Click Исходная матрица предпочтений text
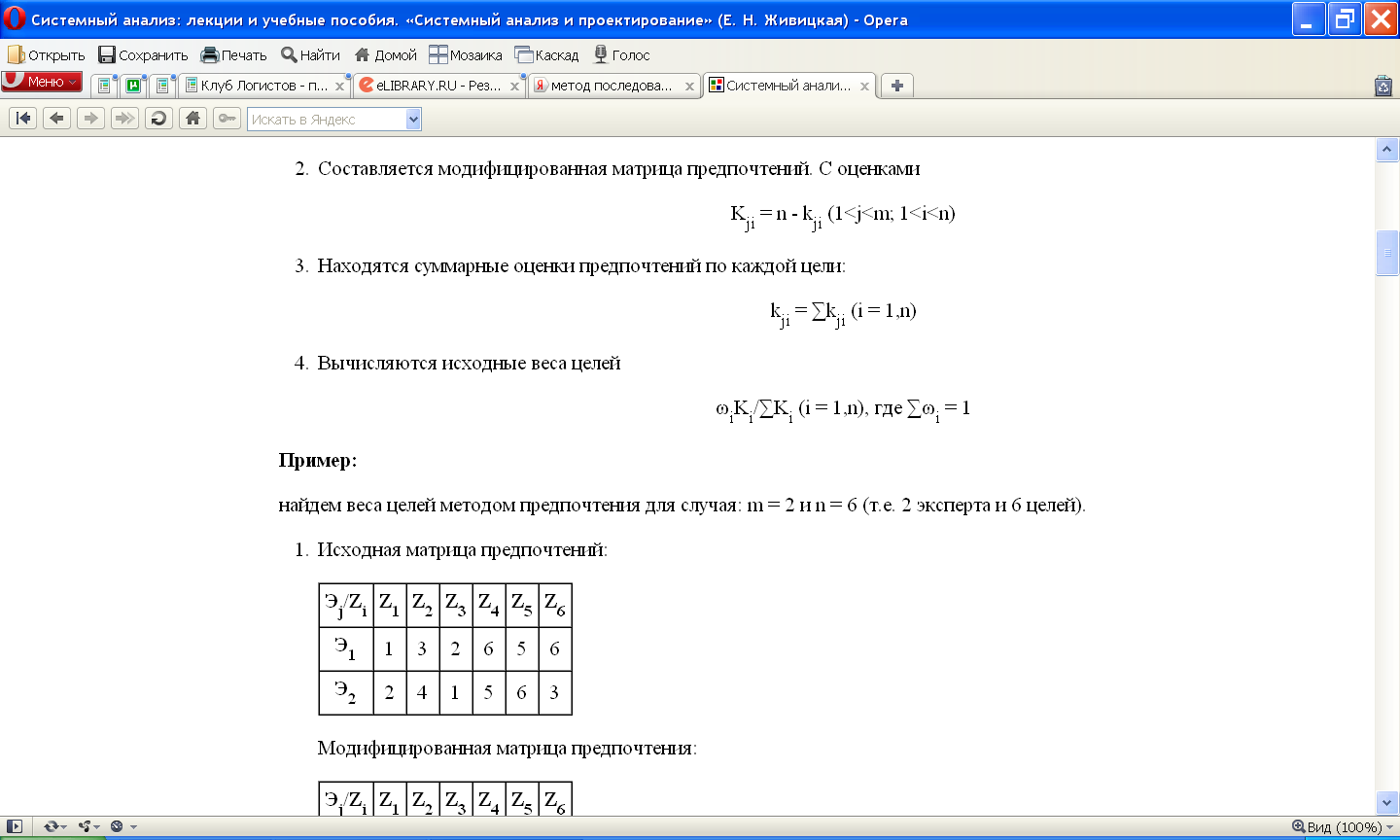This screenshot has width=1400, height=840. pyautogui.click(x=462, y=549)
